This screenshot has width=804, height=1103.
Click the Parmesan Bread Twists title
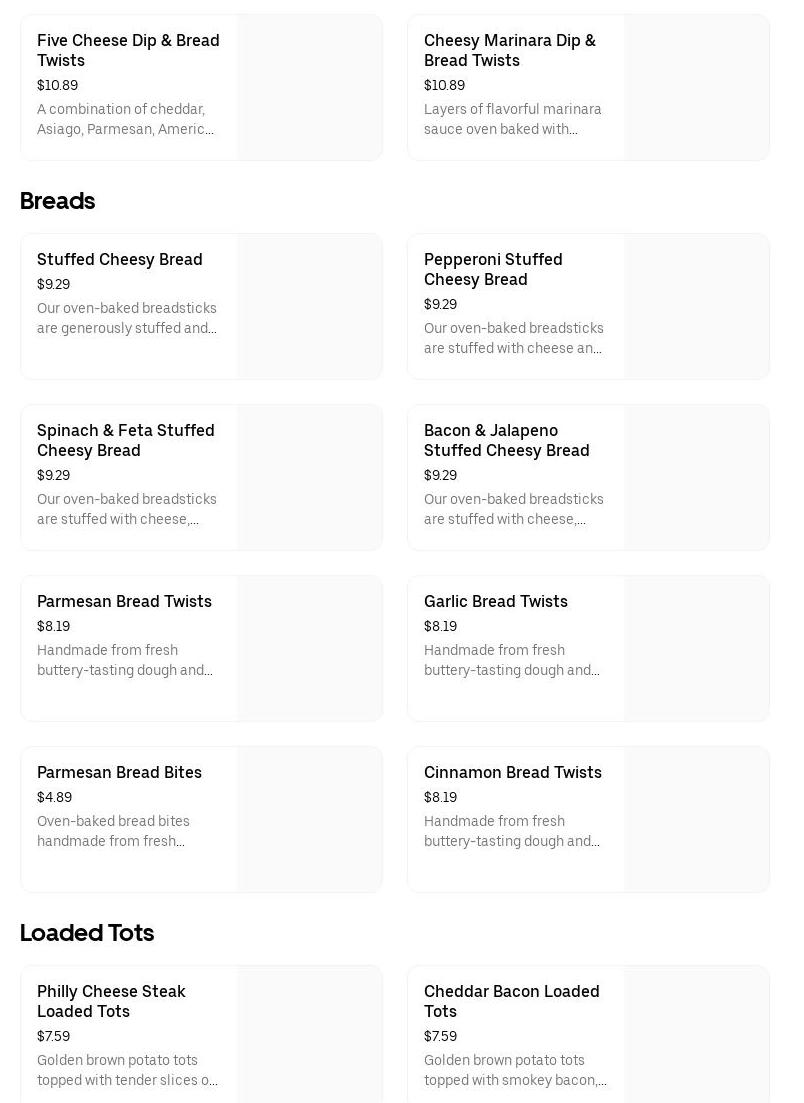(124, 601)
